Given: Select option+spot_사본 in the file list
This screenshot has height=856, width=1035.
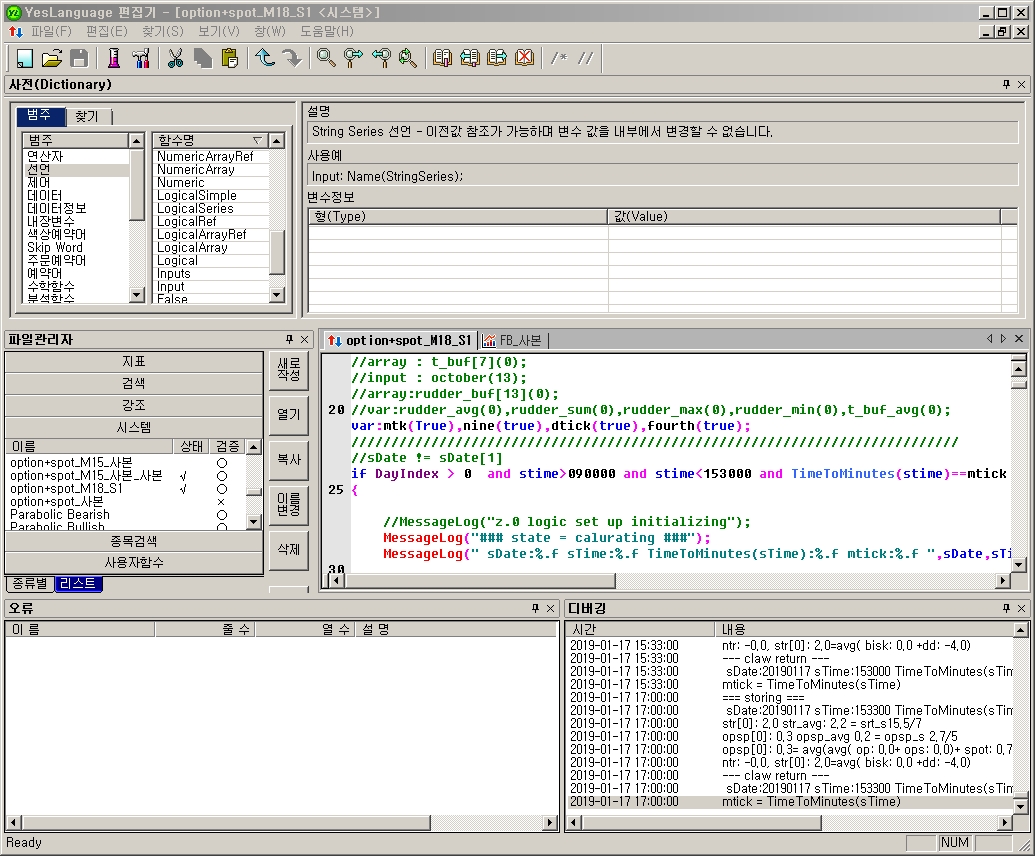Looking at the screenshot, I should (57, 502).
